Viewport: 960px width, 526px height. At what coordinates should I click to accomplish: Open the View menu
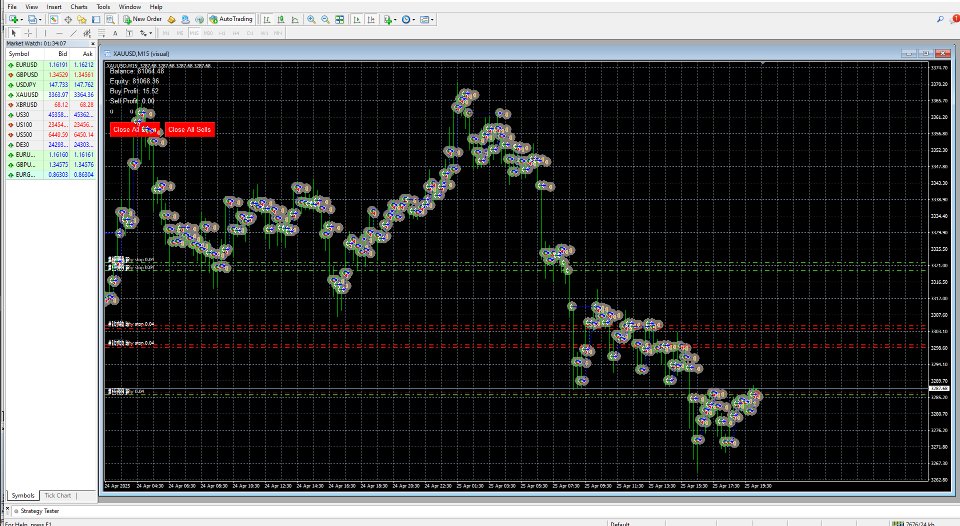(x=31, y=7)
